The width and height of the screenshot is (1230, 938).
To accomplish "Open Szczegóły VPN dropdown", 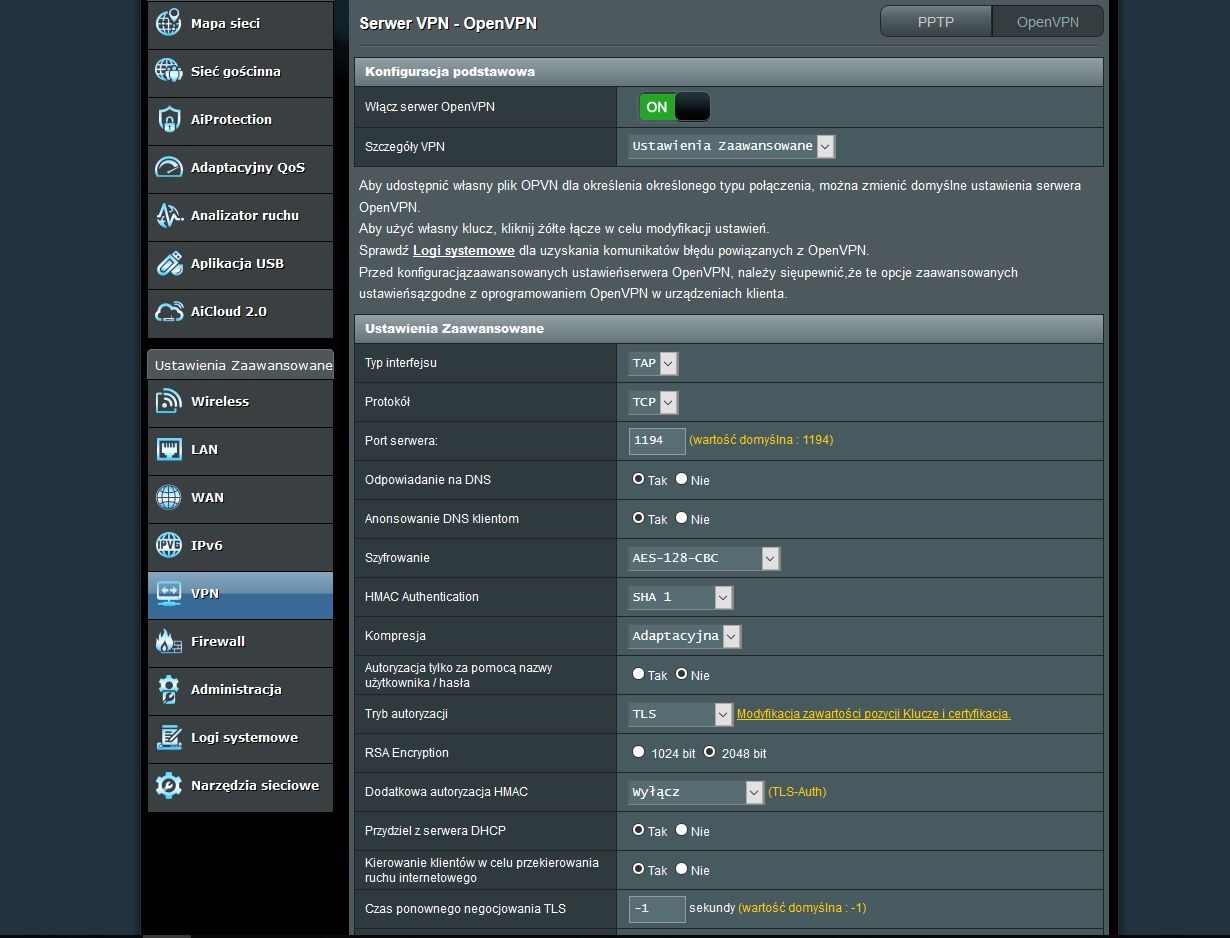I will [731, 146].
